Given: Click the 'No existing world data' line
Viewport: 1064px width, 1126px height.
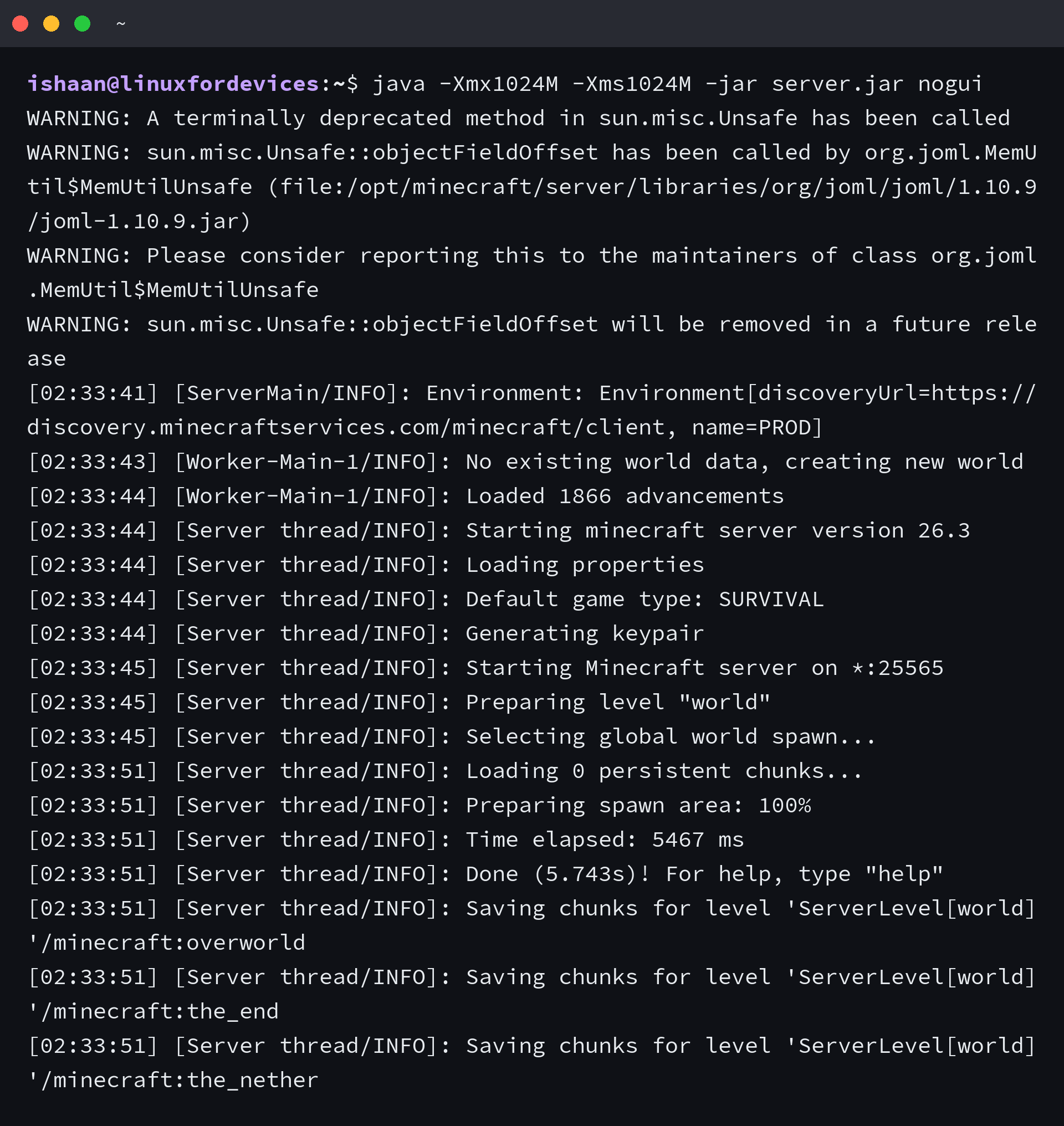Looking at the screenshot, I should (x=526, y=462).
